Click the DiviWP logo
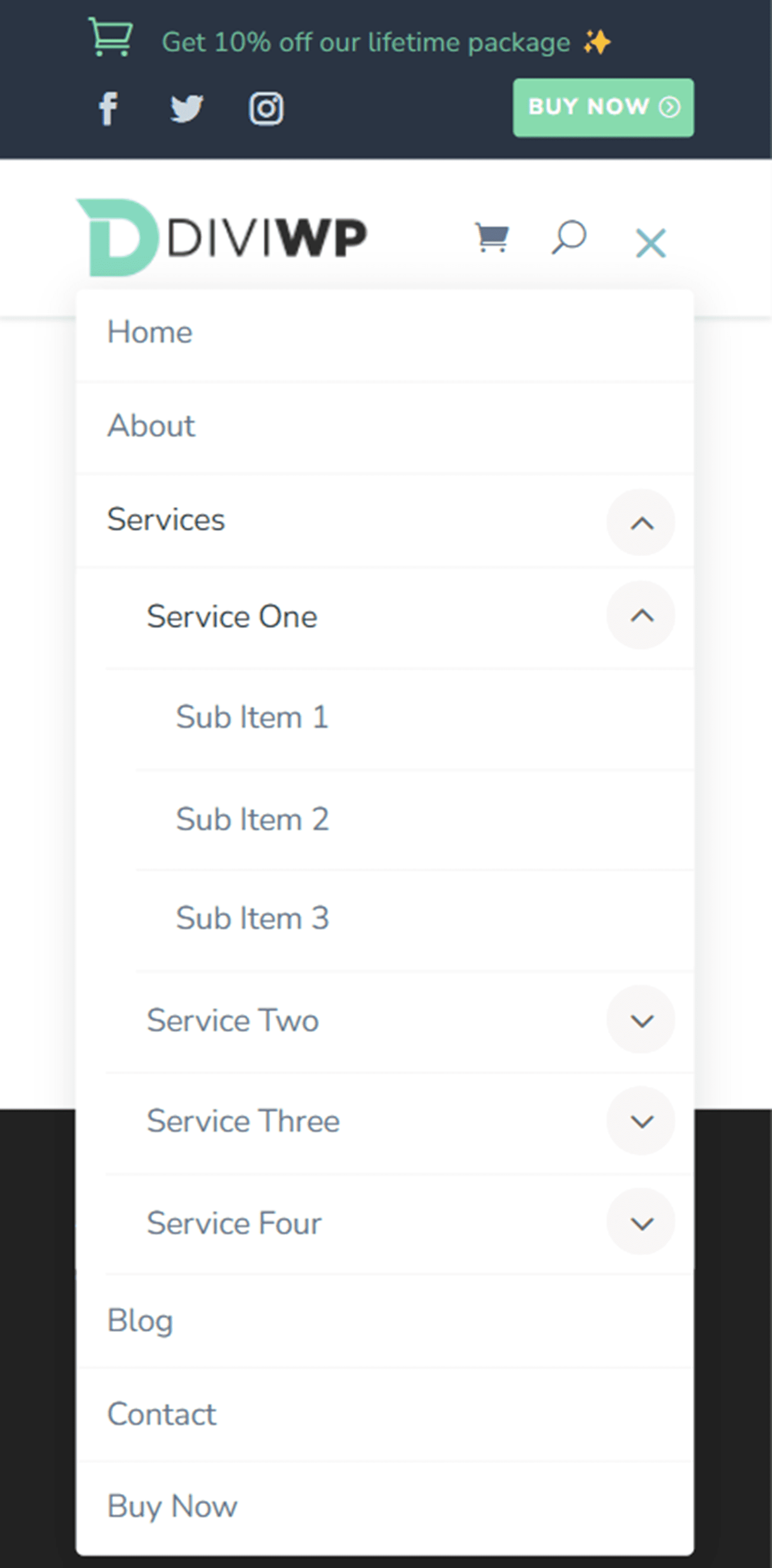The width and height of the screenshot is (772, 1568). coord(221,237)
